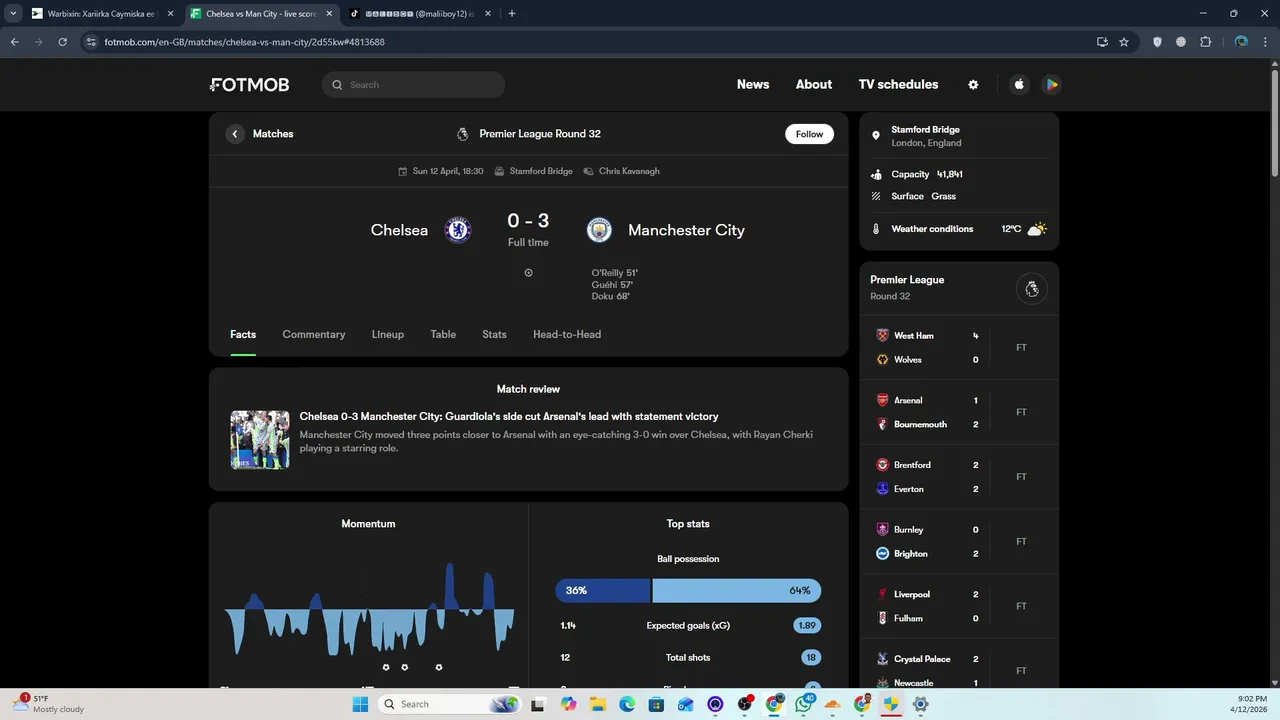Open the Windows Start menu
The image size is (1280, 720).
point(360,704)
